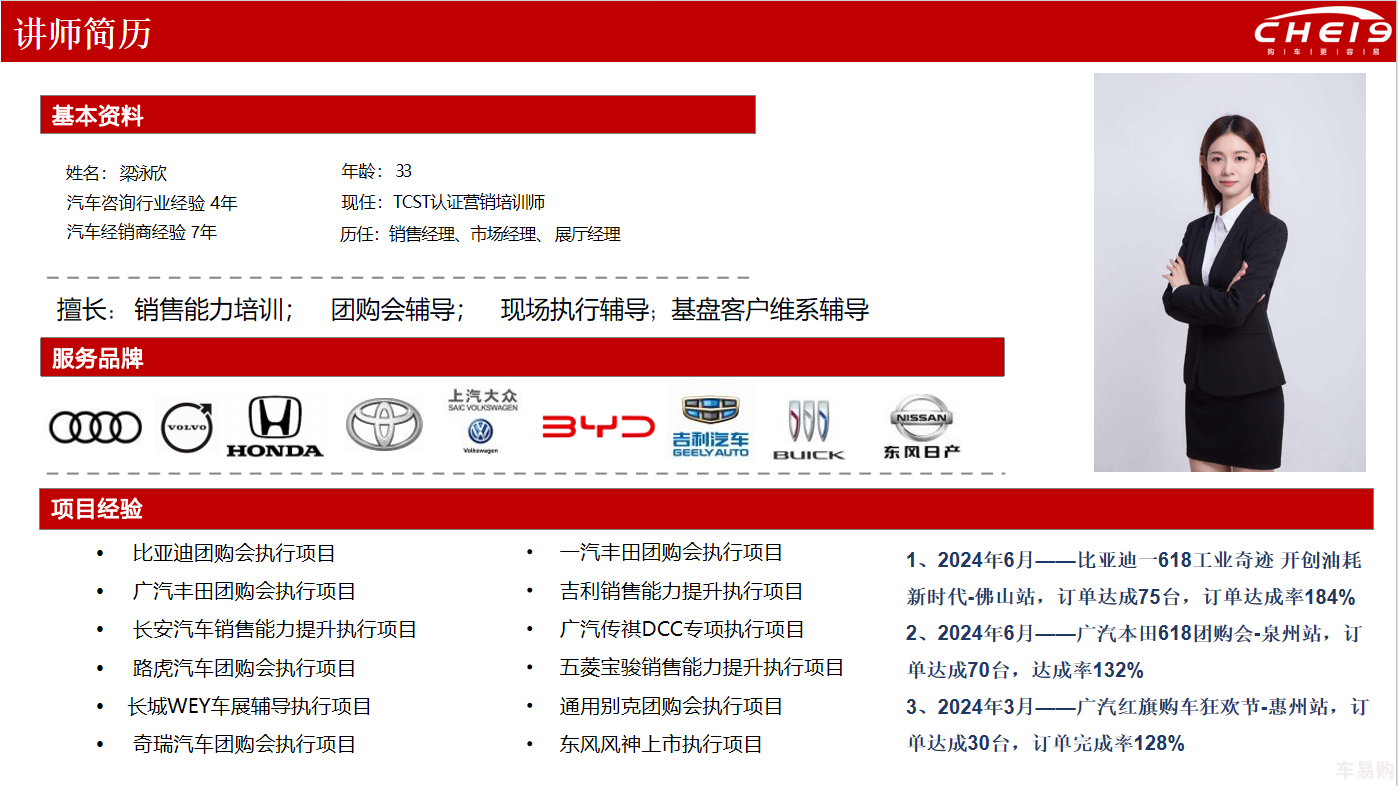The height and width of the screenshot is (786, 1398).
Task: Click the 服务品牌 section header
Action: (522, 357)
